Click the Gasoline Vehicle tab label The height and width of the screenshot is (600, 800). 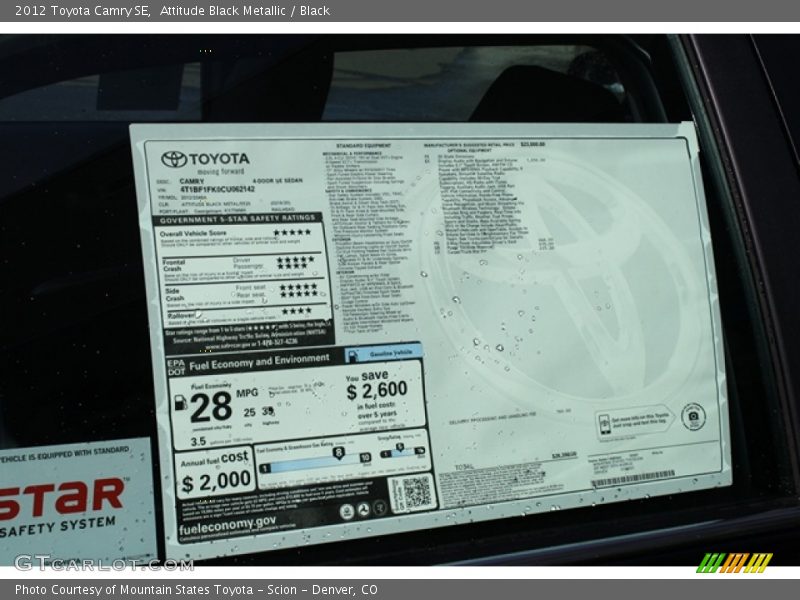pyautogui.click(x=384, y=355)
